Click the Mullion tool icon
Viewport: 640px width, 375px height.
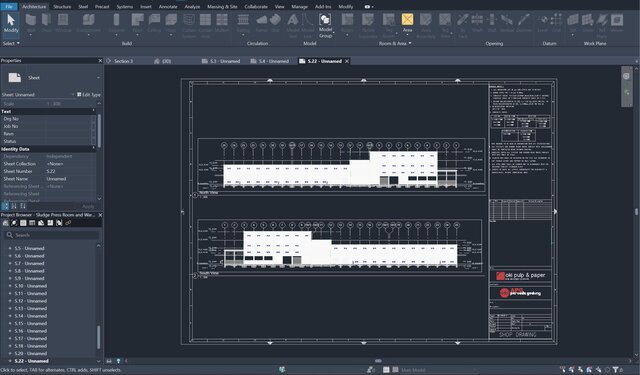pos(222,20)
